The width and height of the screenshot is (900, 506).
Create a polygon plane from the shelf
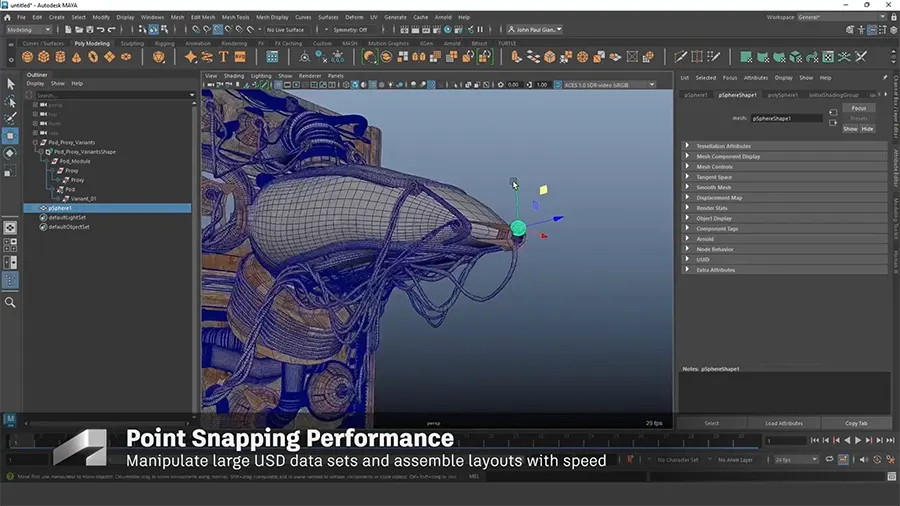point(110,57)
